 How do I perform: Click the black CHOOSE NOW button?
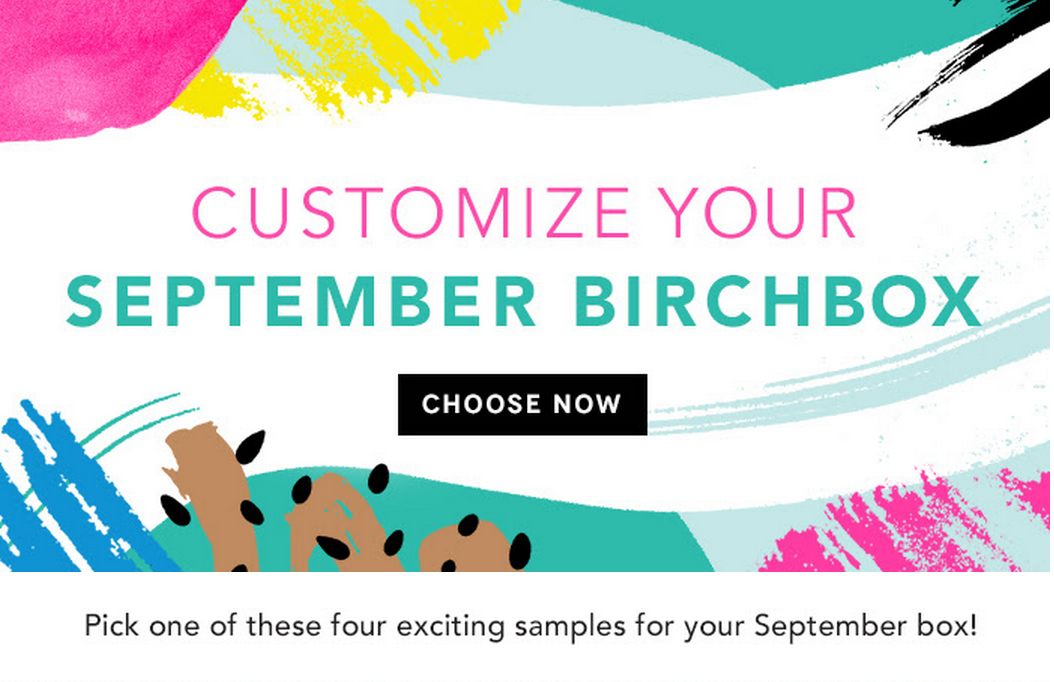coord(522,404)
